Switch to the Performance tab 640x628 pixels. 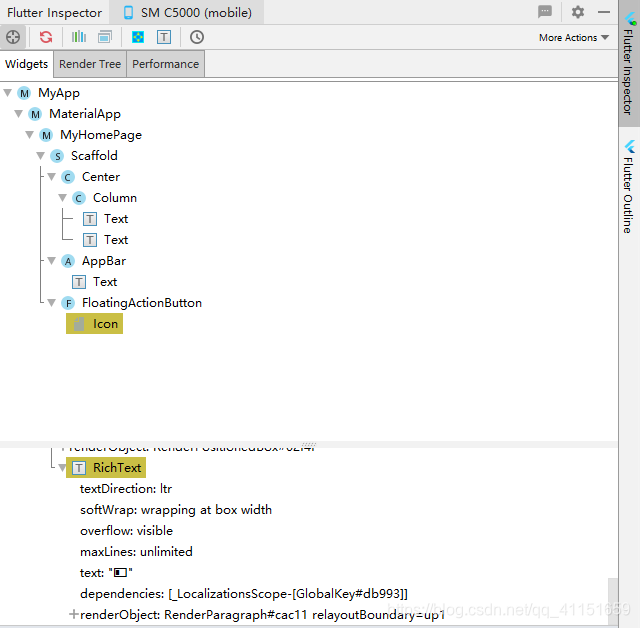(165, 64)
